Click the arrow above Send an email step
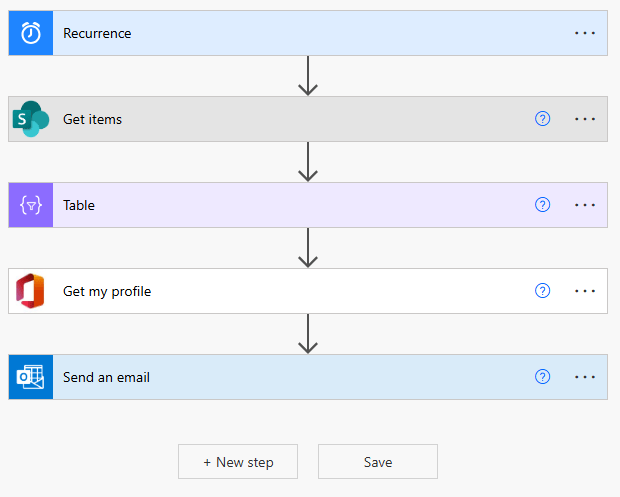620x497 pixels. [x=308, y=334]
